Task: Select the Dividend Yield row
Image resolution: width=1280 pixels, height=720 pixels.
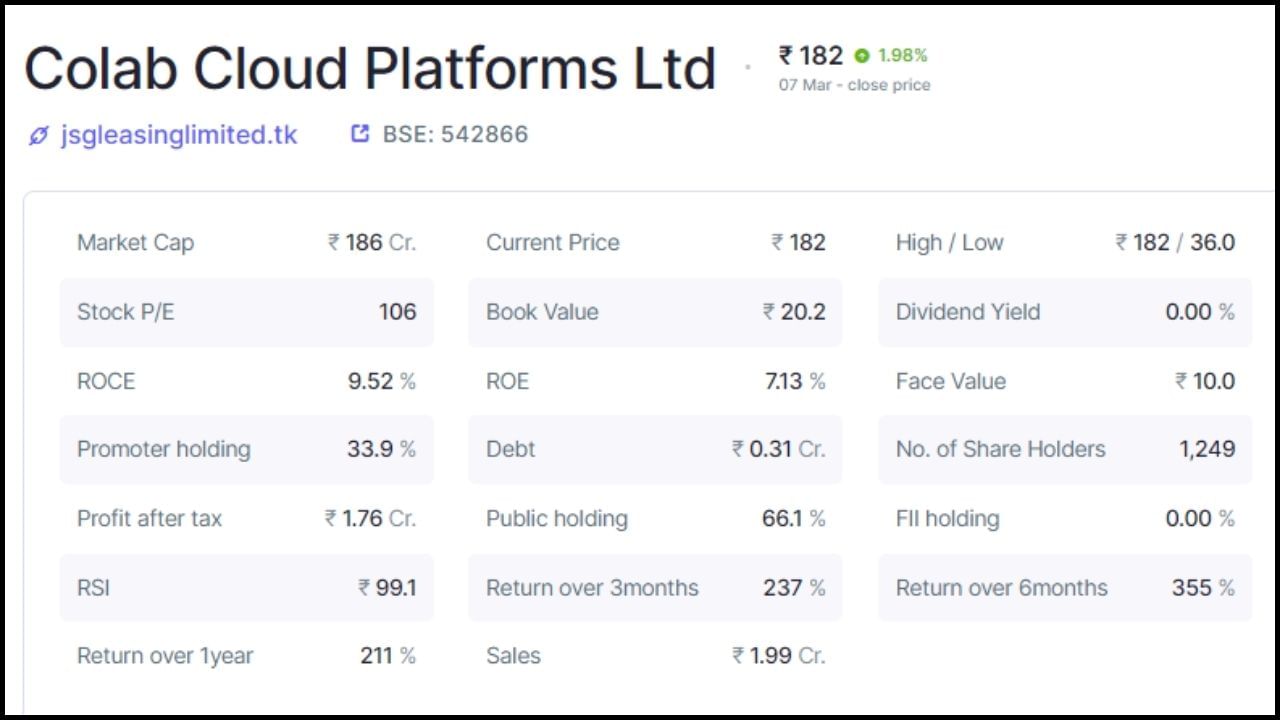Action: coord(1065,312)
